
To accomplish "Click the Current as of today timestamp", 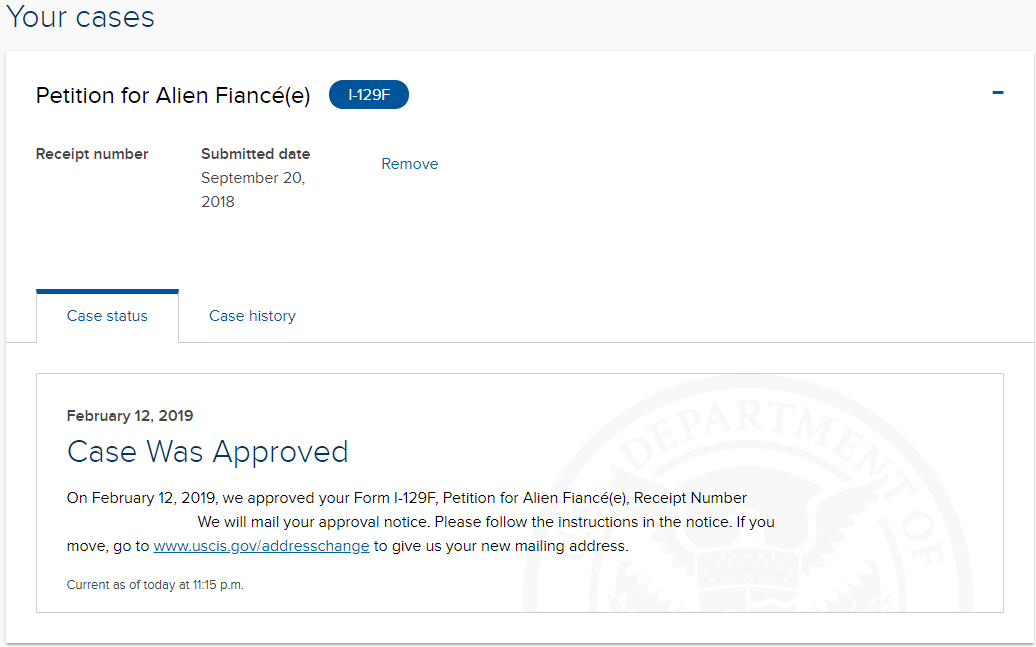I will (x=155, y=585).
